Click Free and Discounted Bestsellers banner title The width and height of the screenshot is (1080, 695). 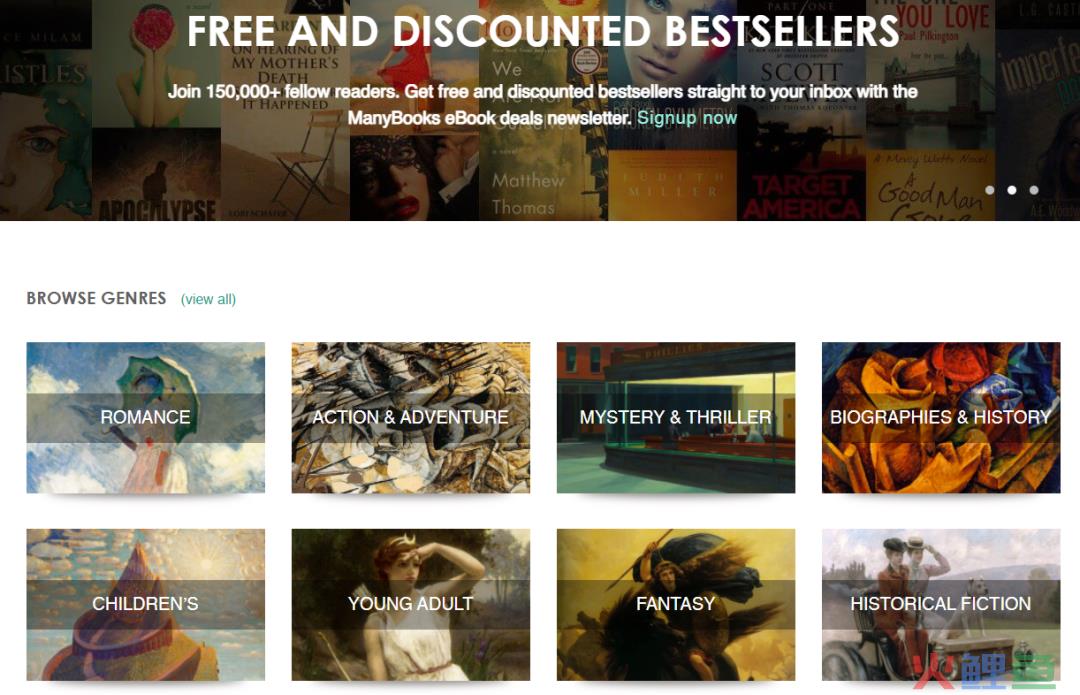pyautogui.click(x=543, y=31)
